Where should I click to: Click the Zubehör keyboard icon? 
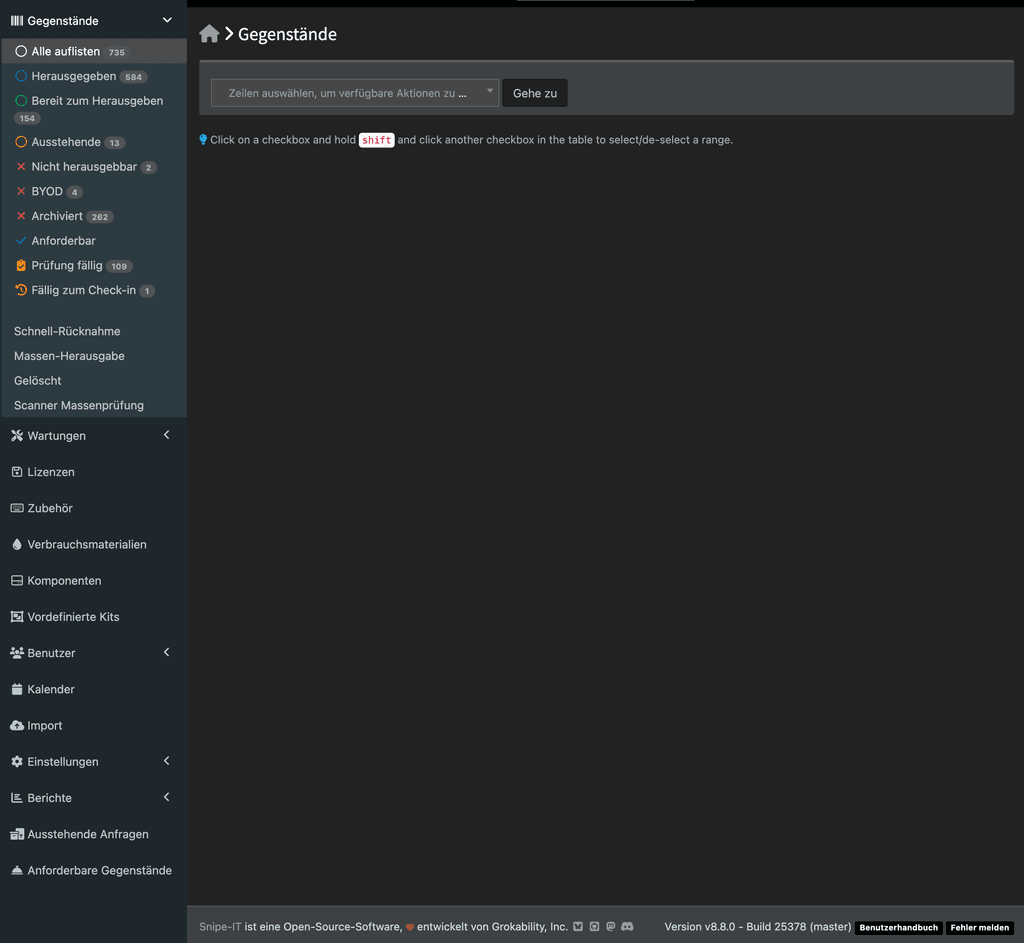tap(17, 508)
